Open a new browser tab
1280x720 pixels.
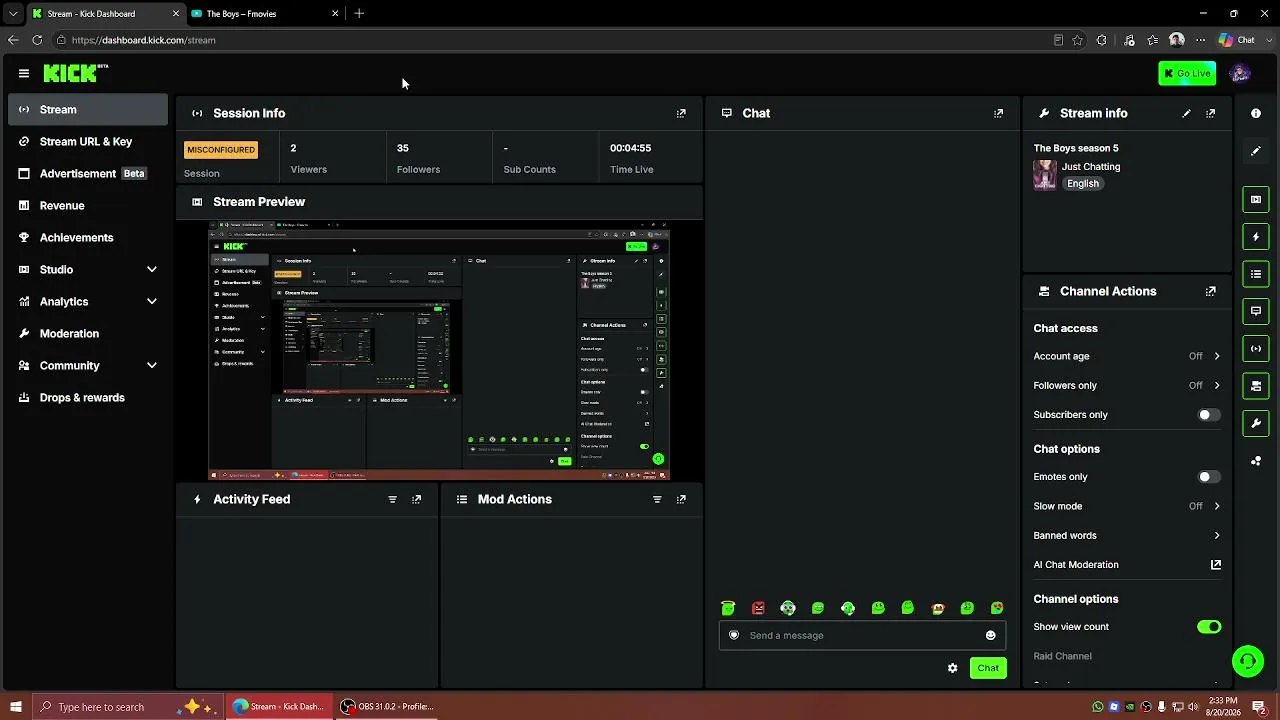coord(359,14)
